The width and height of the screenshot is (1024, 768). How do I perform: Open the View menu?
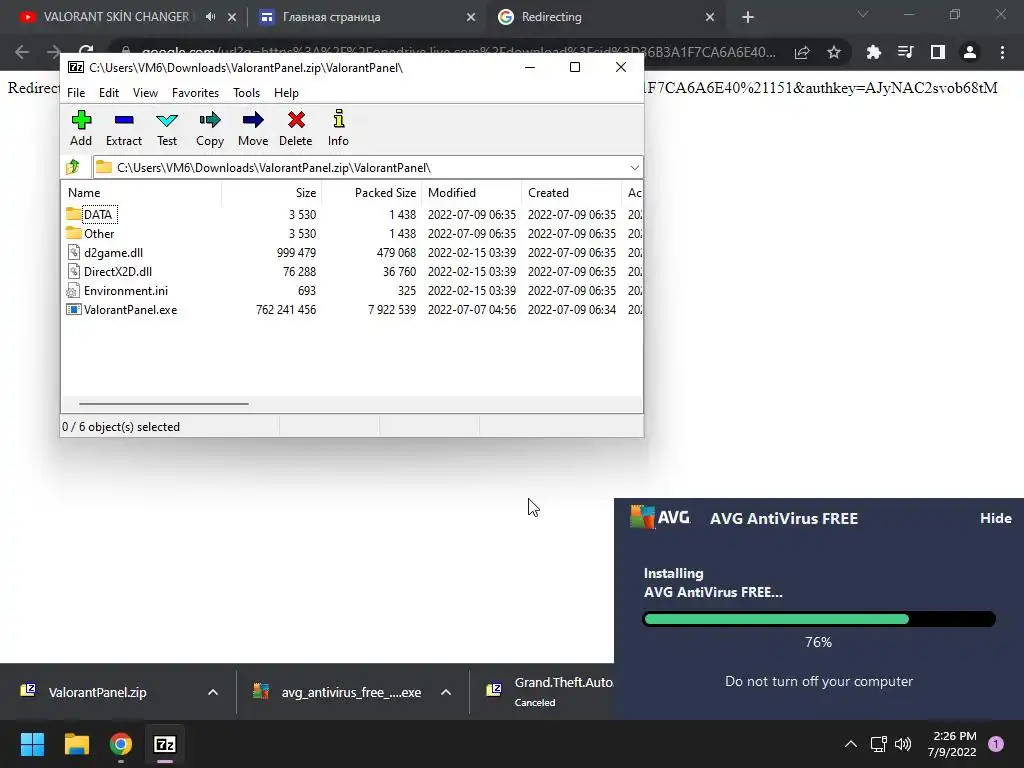point(145,93)
